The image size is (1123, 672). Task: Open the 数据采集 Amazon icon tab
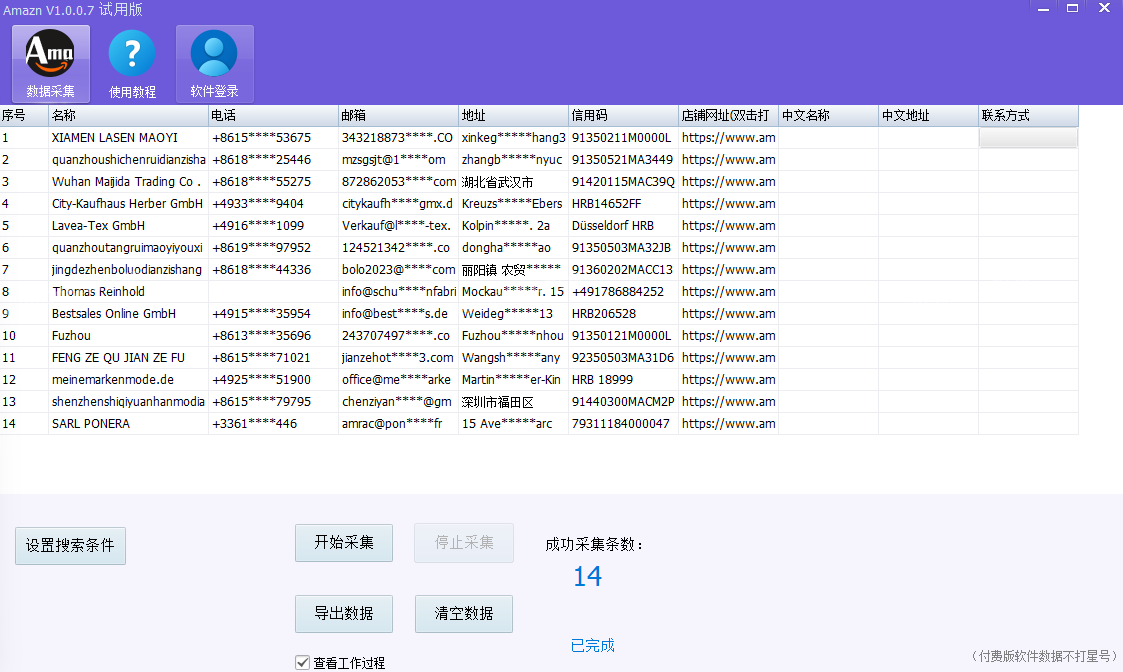[51, 64]
